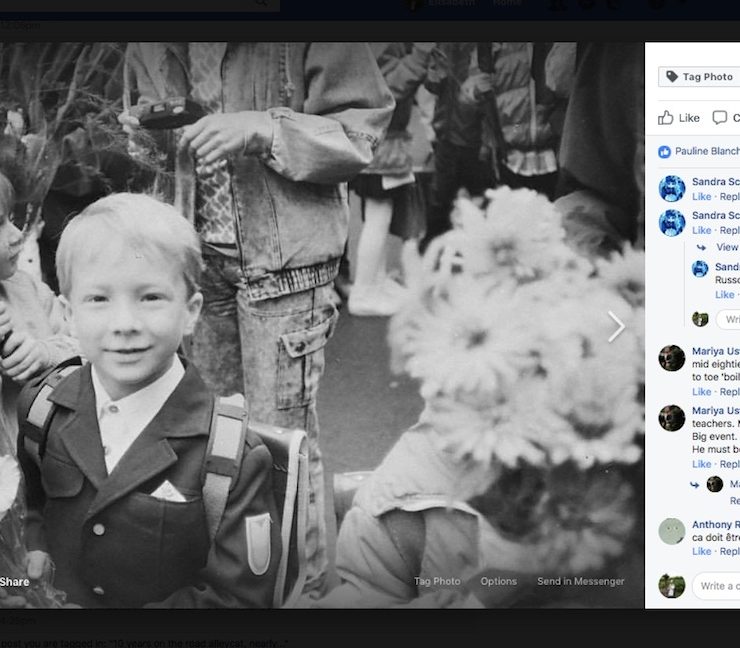
Task: Open first Sandra Sc name link
Action: tap(716, 182)
